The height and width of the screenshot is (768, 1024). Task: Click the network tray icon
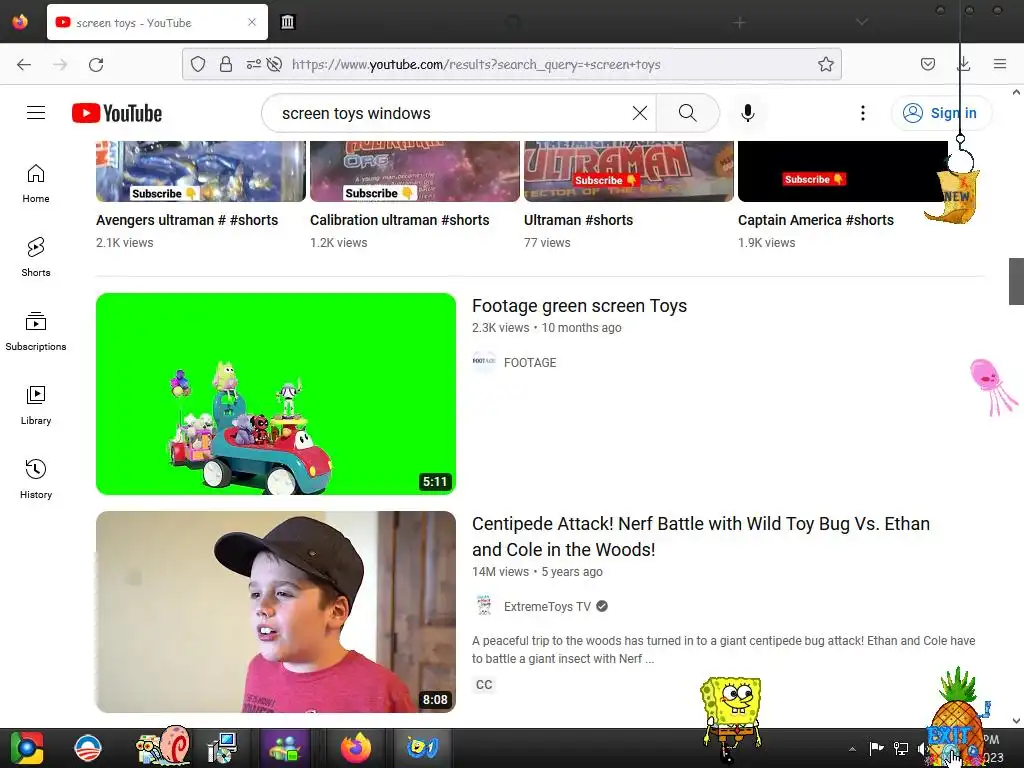tap(901, 748)
